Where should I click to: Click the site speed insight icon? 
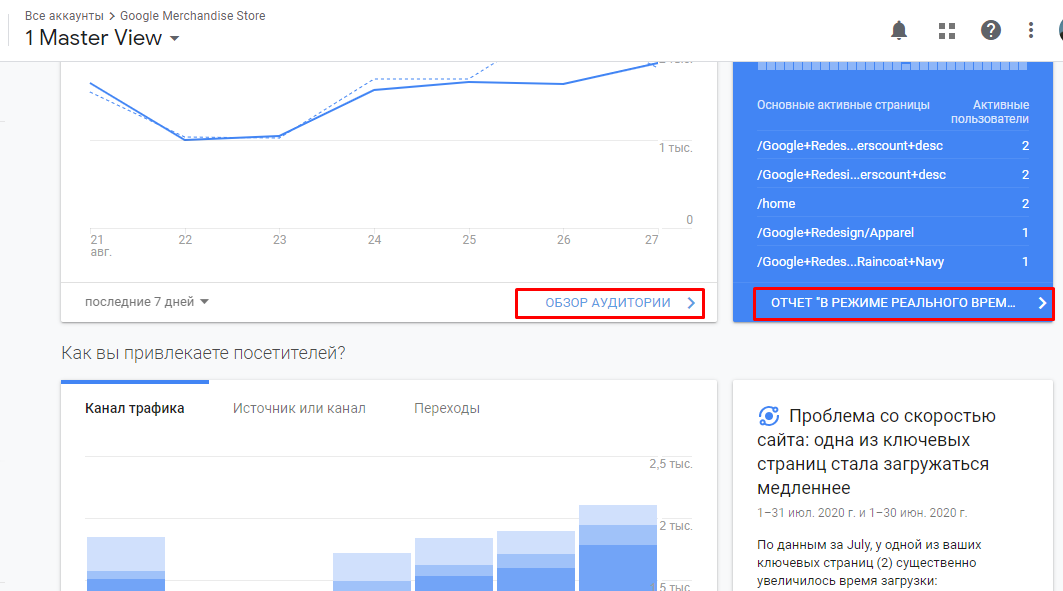click(x=769, y=415)
